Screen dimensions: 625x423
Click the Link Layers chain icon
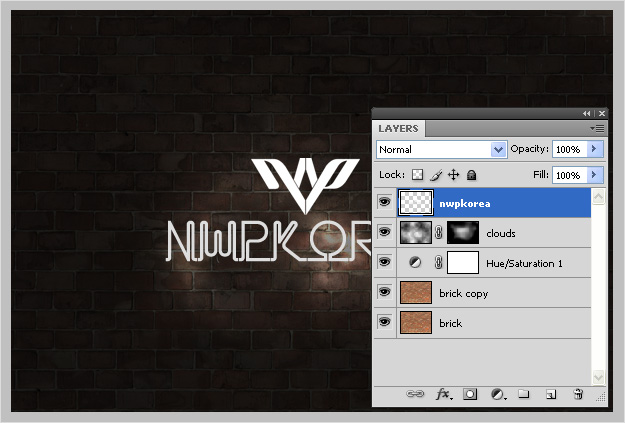click(x=415, y=394)
